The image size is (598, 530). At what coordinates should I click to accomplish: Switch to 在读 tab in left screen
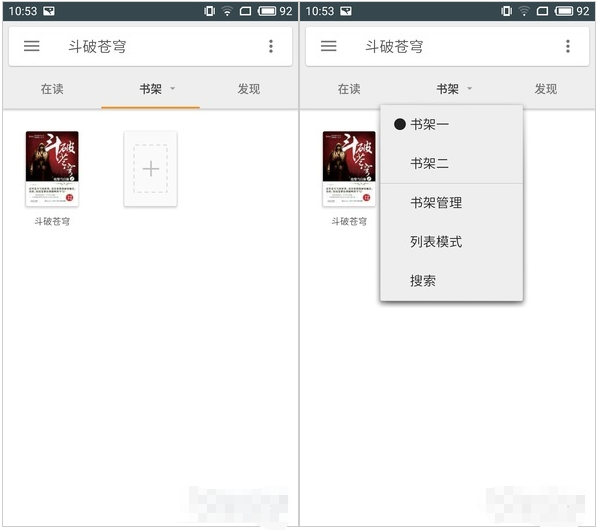click(x=52, y=89)
